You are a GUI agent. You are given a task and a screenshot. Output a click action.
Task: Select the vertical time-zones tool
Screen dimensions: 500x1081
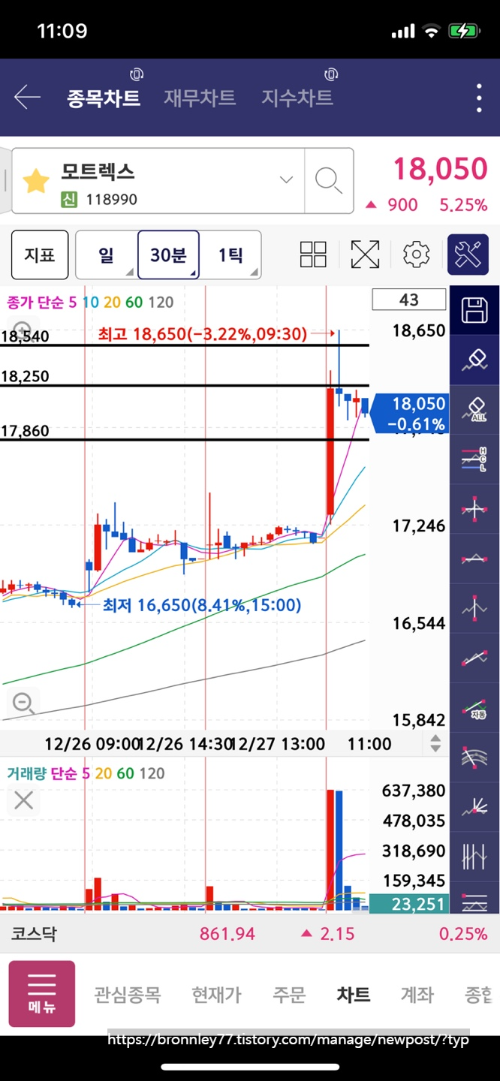474,856
